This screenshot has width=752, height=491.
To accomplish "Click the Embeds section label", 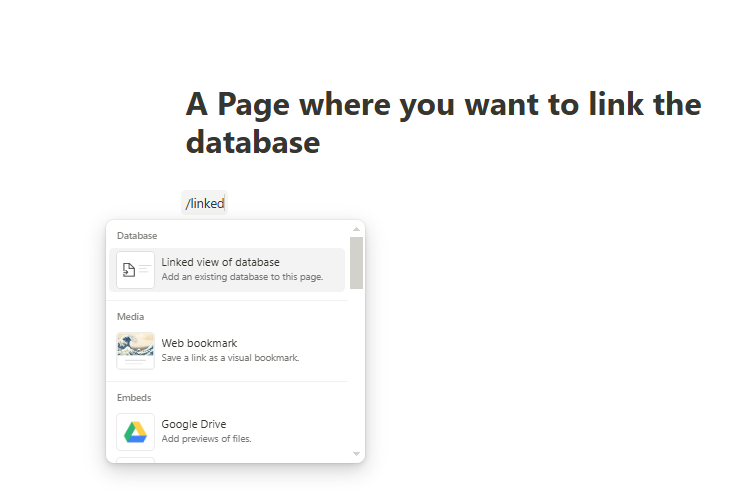I will tap(134, 397).
